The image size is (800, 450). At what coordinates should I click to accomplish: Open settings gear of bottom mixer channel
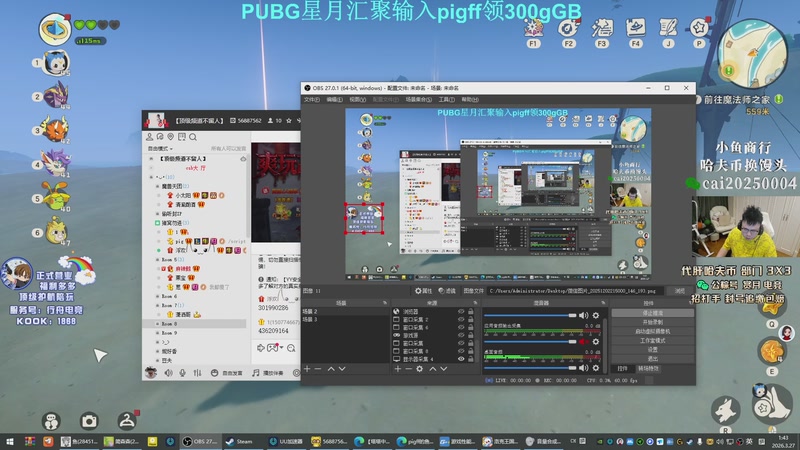[x=595, y=367]
